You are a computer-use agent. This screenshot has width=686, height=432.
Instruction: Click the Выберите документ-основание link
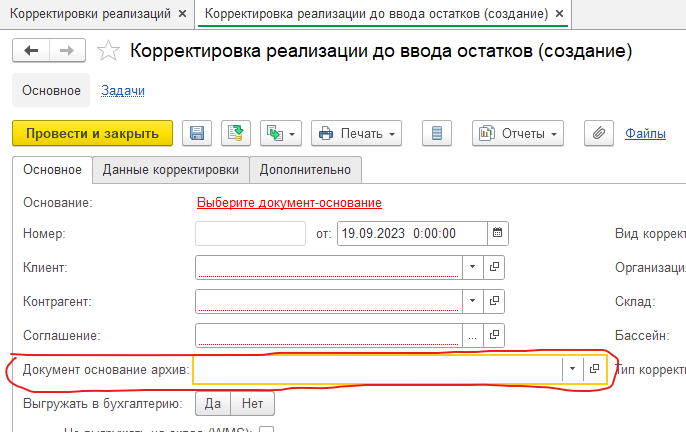tap(289, 202)
